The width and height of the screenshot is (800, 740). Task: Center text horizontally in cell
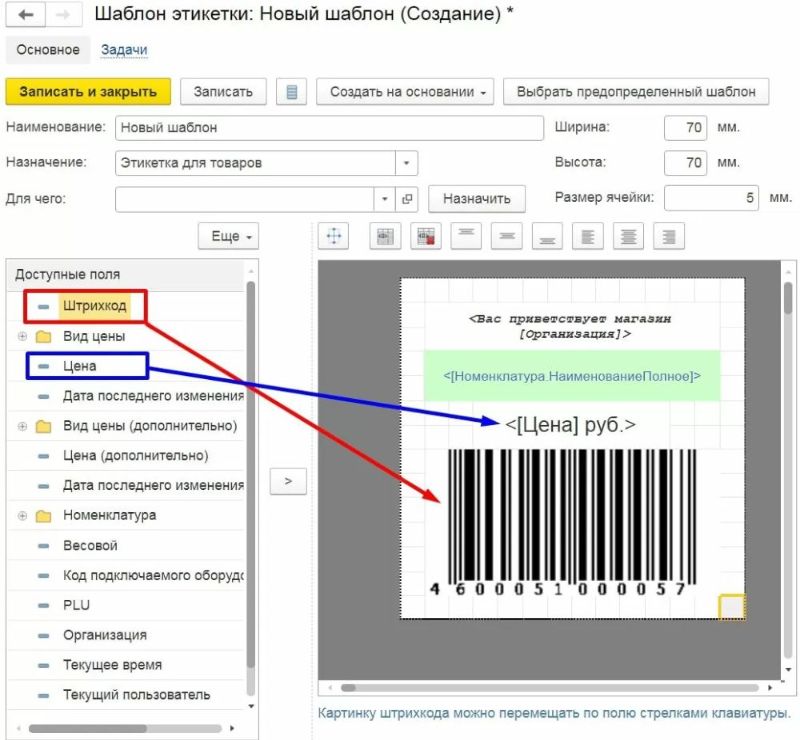(x=629, y=236)
